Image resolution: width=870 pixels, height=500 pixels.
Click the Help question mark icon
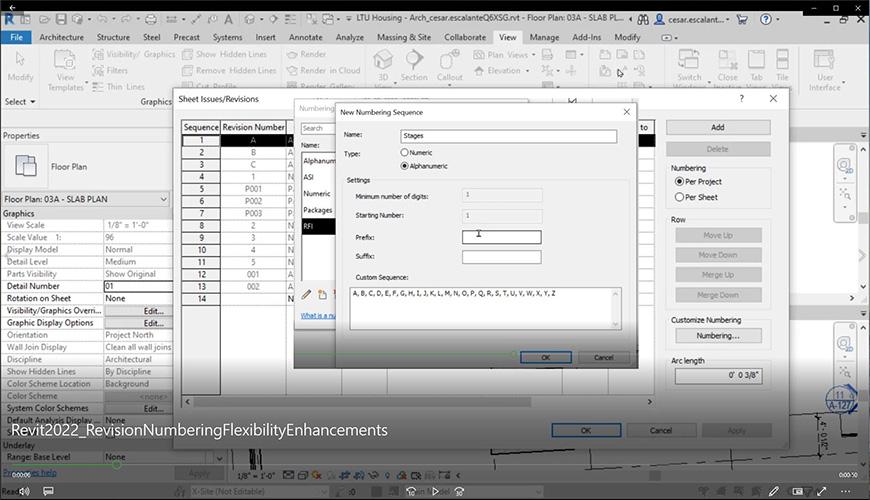click(x=766, y=19)
